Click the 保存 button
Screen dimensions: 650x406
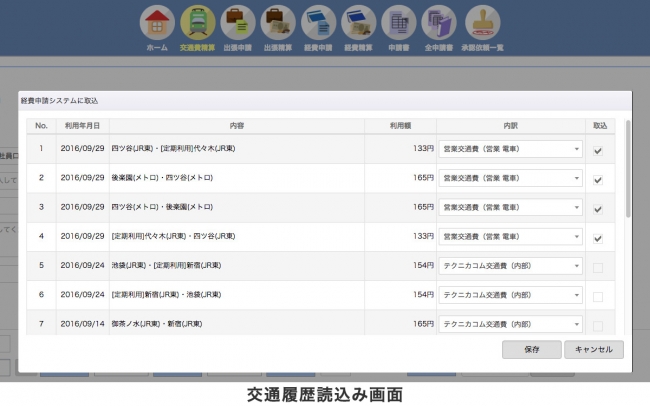tap(530, 350)
